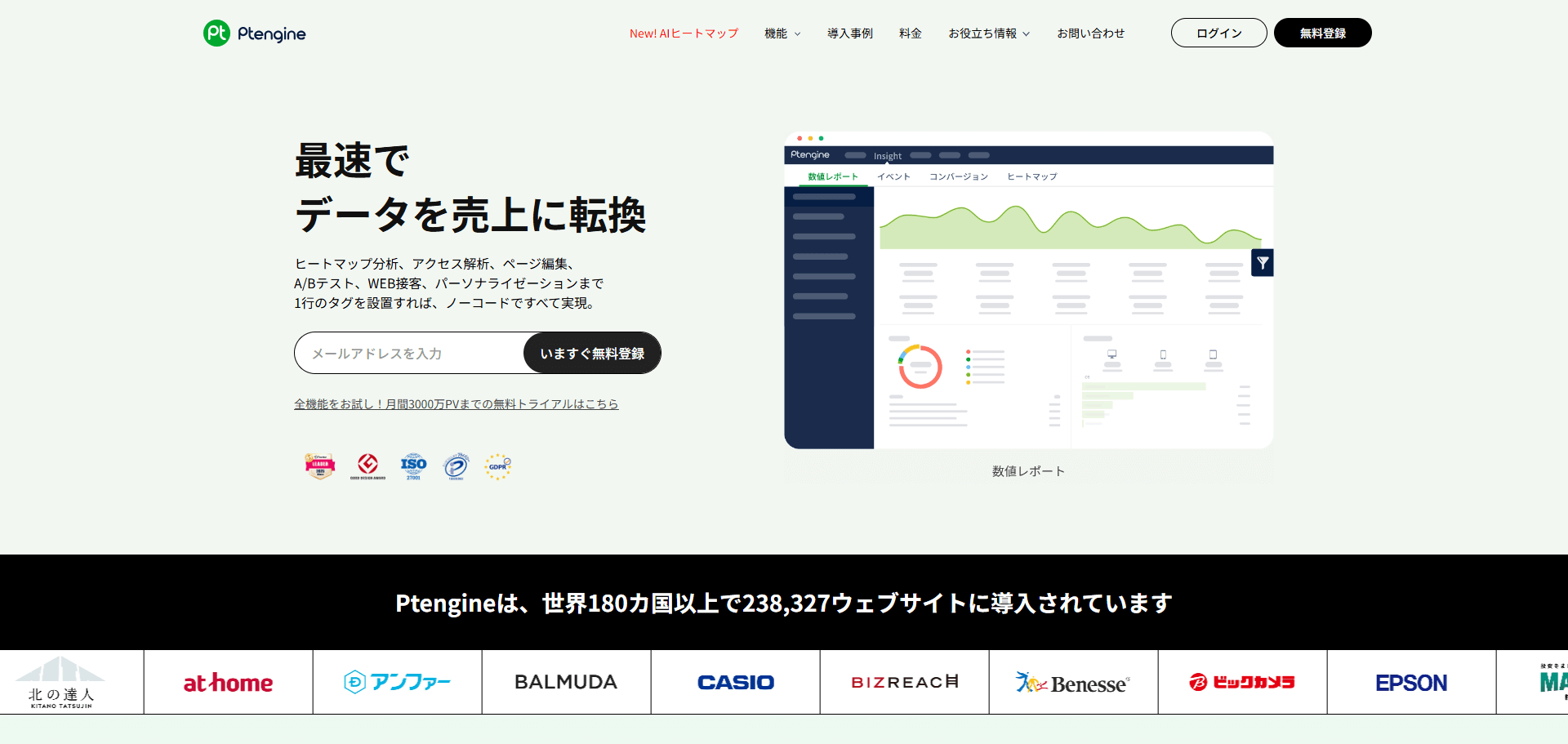Click the filter icon in the dashboard preview
Screen dimensions: 1568x744
(1262, 263)
